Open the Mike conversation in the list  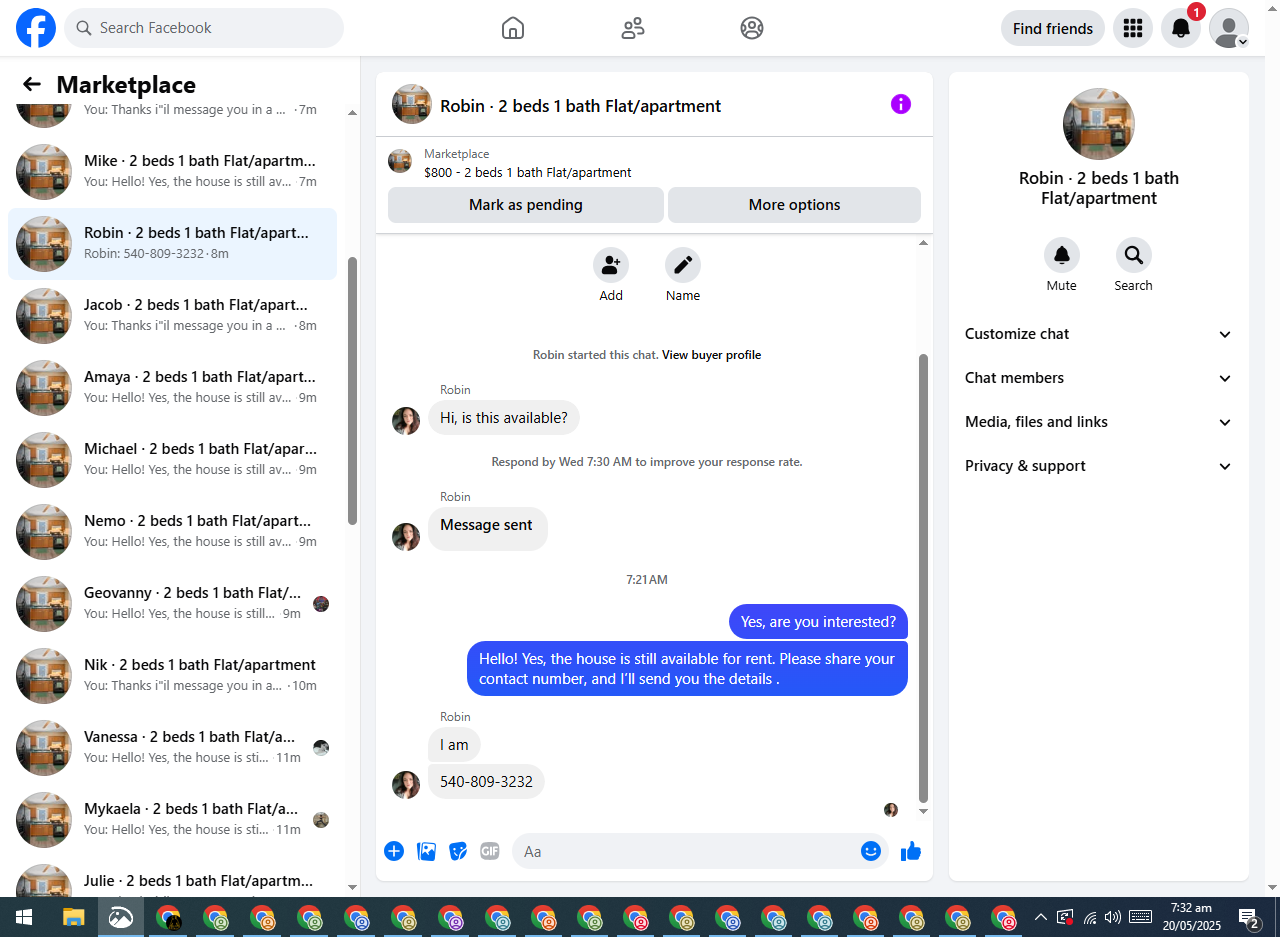tap(172, 172)
